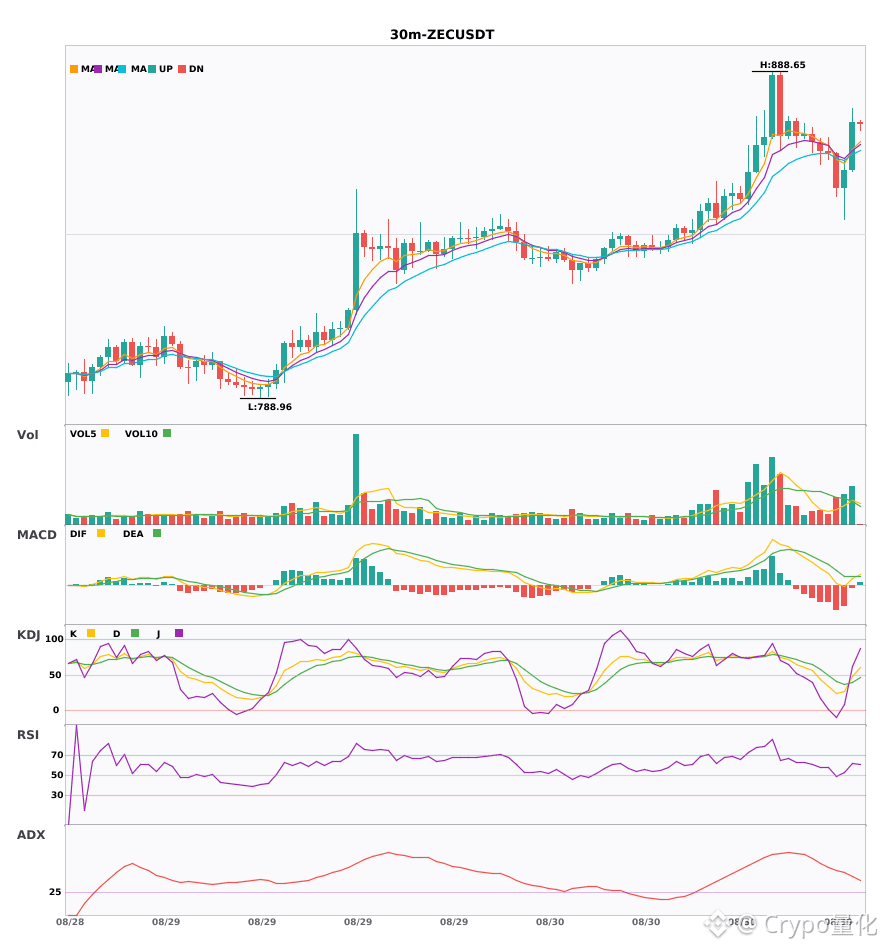
Task: Click the L:788.96 low price label
Action: [x=270, y=407]
